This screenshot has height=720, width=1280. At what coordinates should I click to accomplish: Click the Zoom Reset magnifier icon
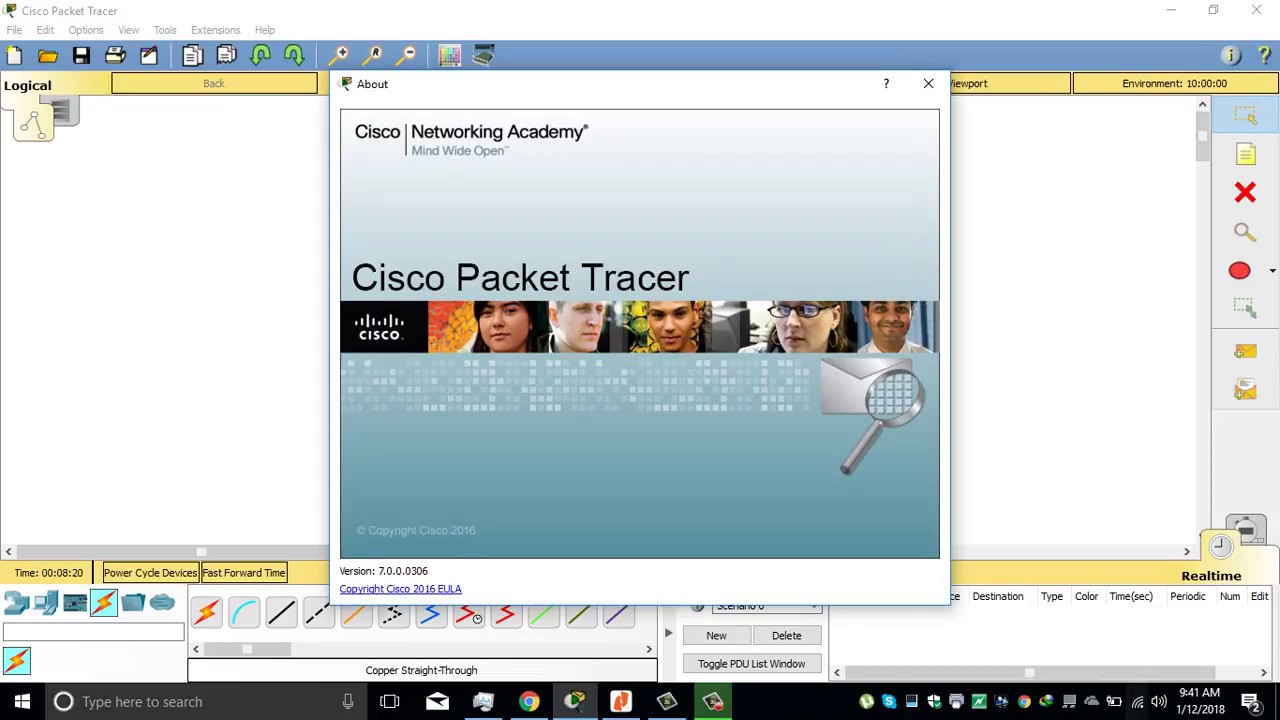(x=374, y=56)
